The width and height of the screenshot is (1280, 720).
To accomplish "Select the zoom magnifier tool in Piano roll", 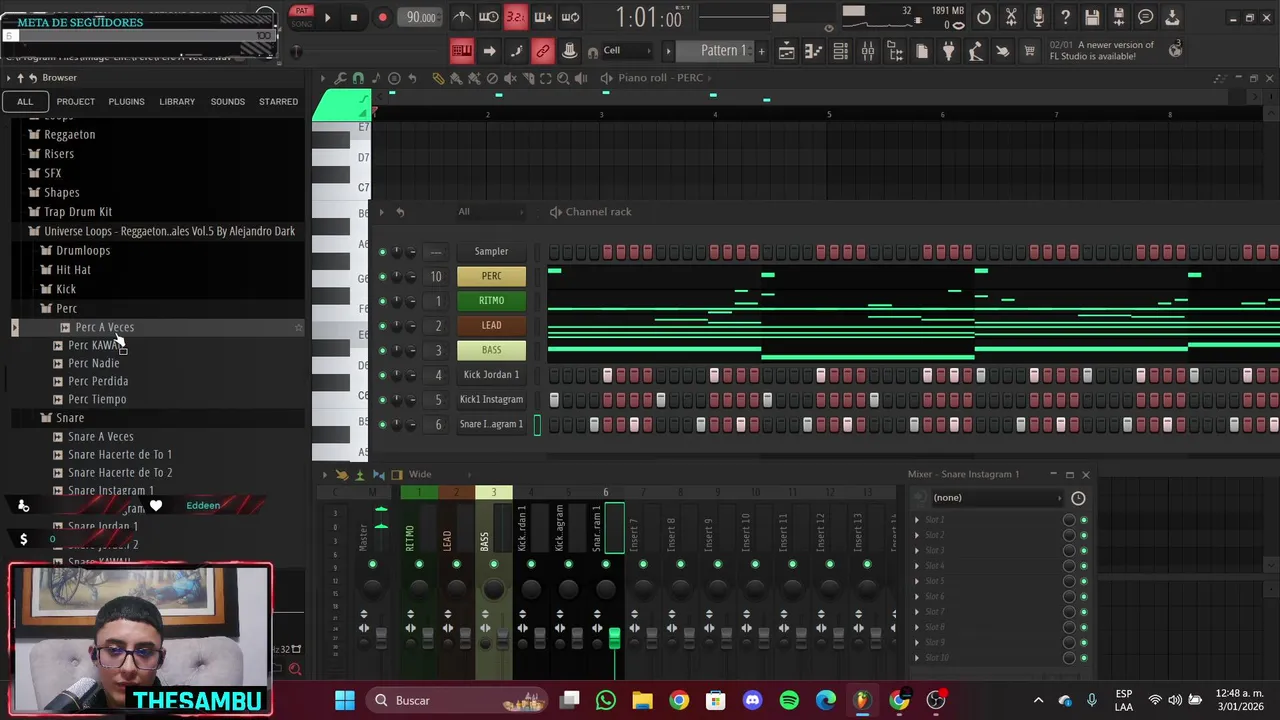I will pyautogui.click(x=563, y=78).
